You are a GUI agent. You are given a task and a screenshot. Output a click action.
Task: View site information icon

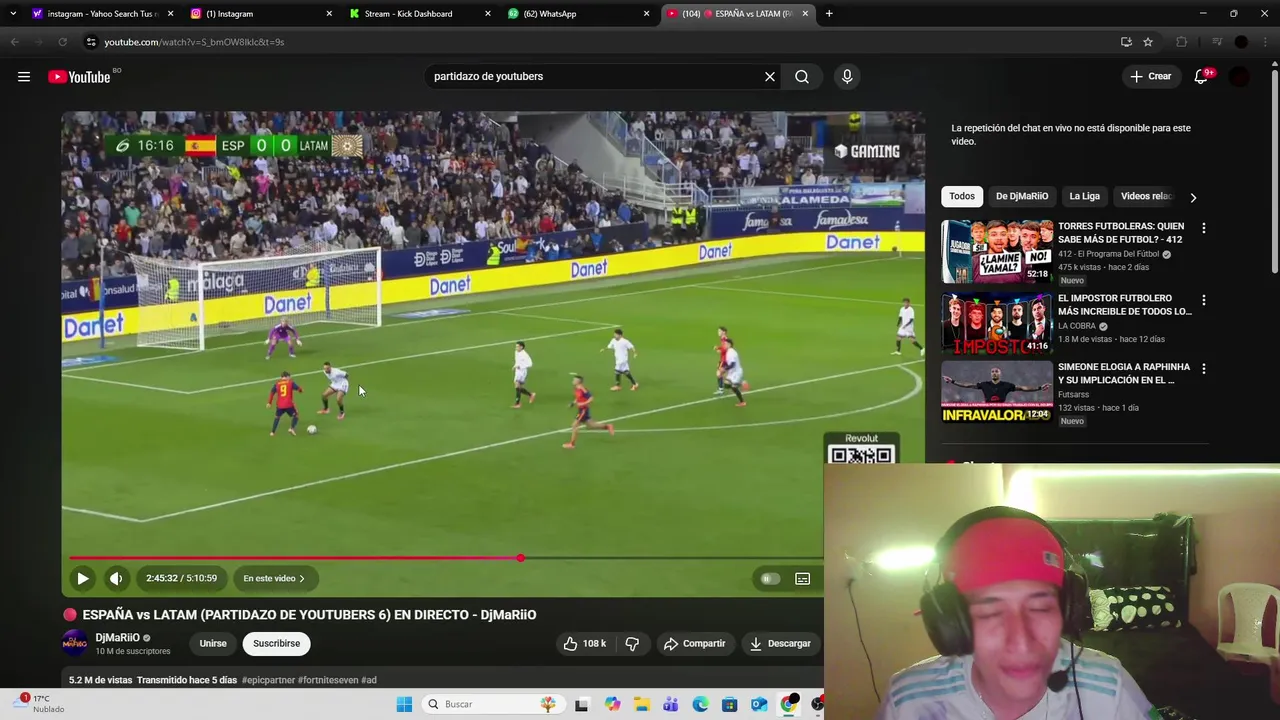[x=91, y=42]
